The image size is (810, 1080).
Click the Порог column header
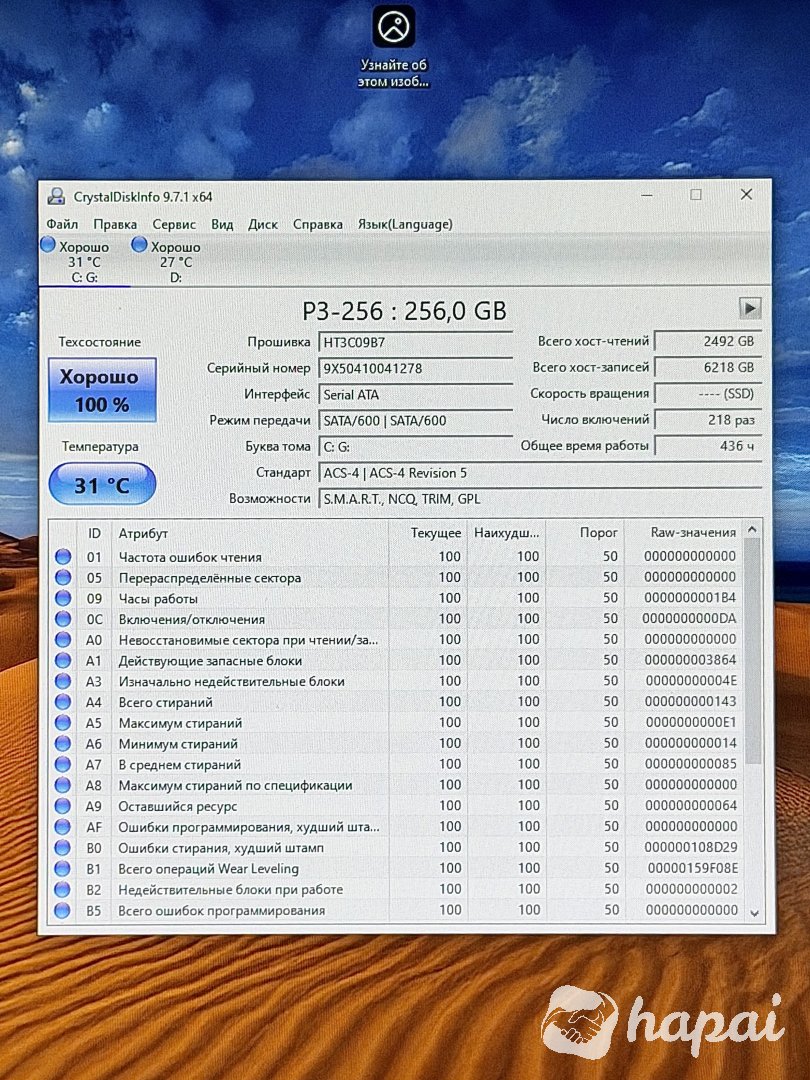coord(586,533)
